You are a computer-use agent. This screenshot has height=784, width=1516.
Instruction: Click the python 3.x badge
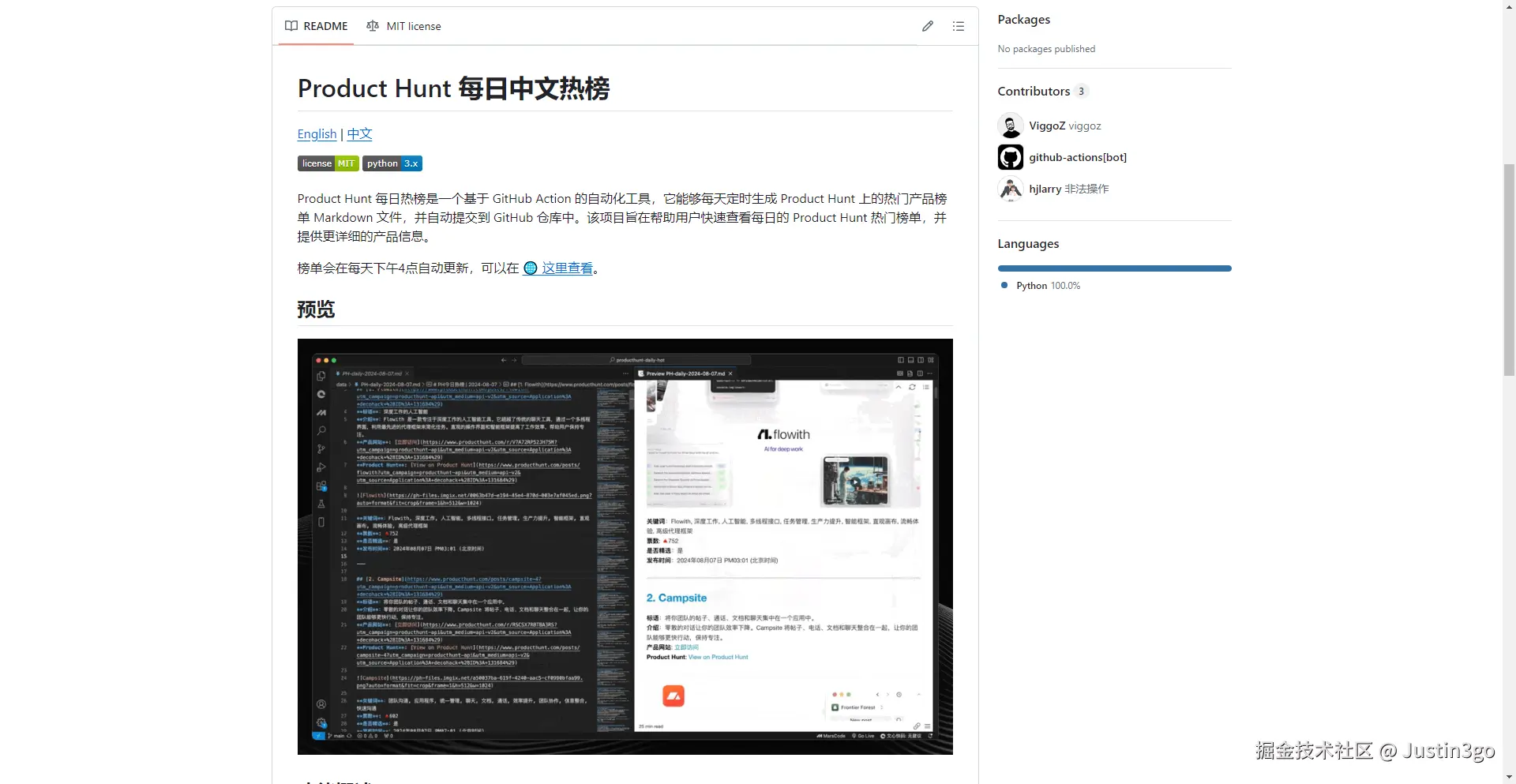(x=392, y=163)
